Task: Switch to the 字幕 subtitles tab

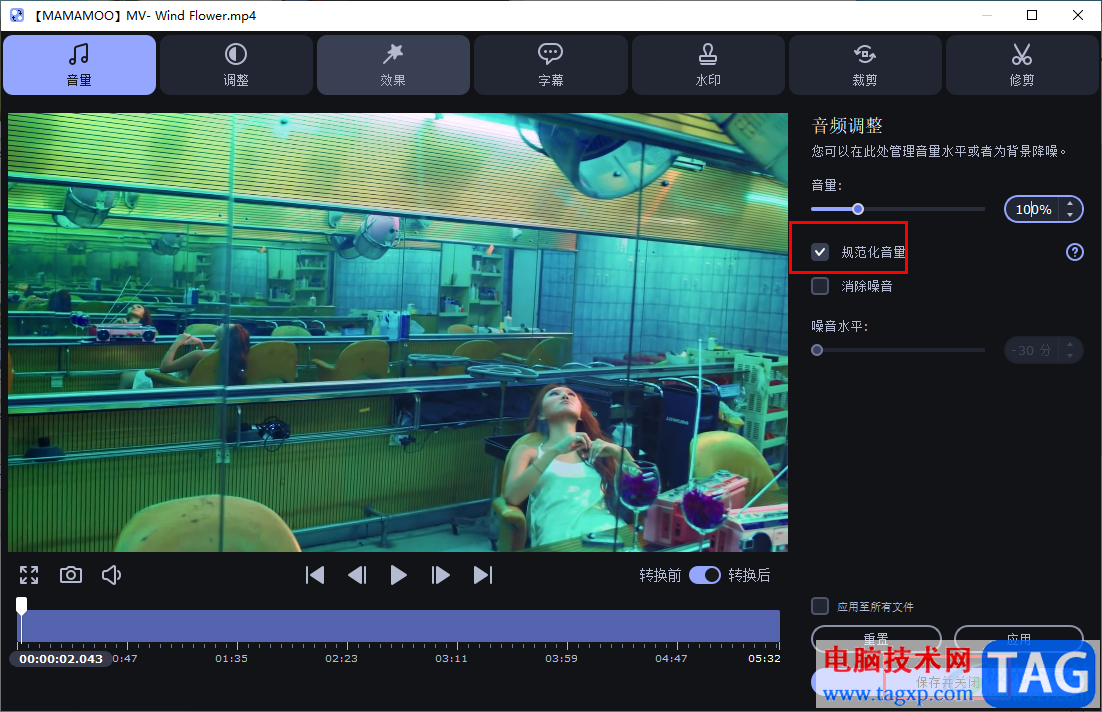Action: click(551, 65)
